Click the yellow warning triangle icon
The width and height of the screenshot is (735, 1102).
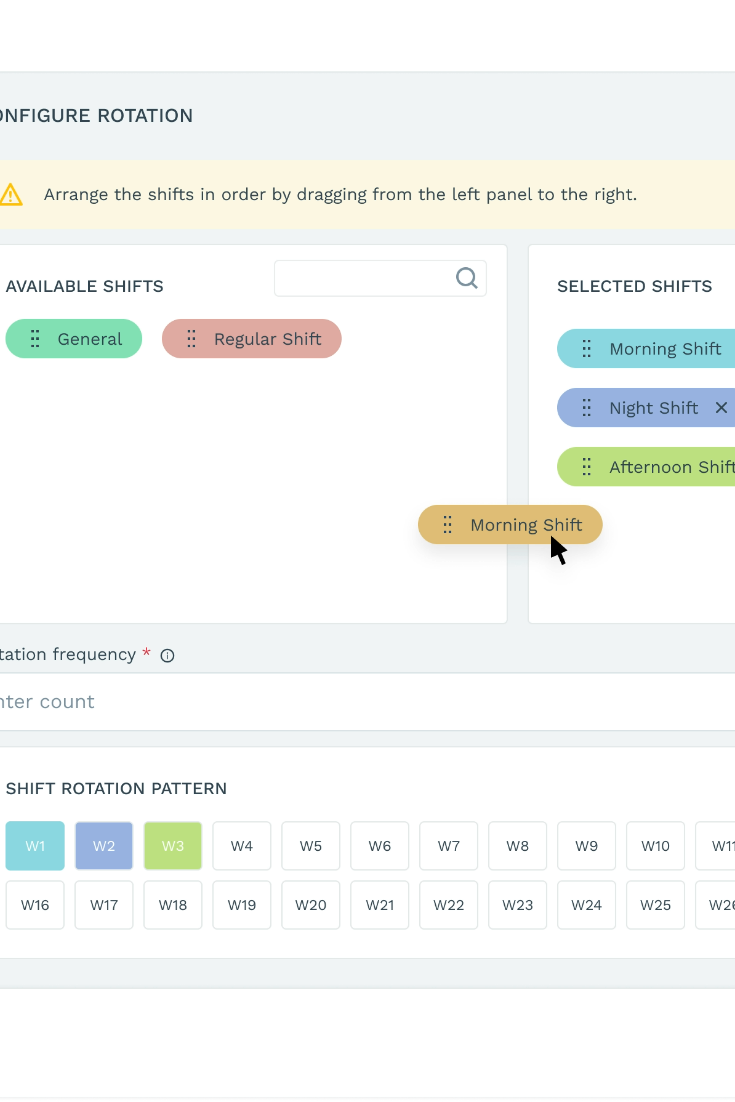tap(10, 194)
